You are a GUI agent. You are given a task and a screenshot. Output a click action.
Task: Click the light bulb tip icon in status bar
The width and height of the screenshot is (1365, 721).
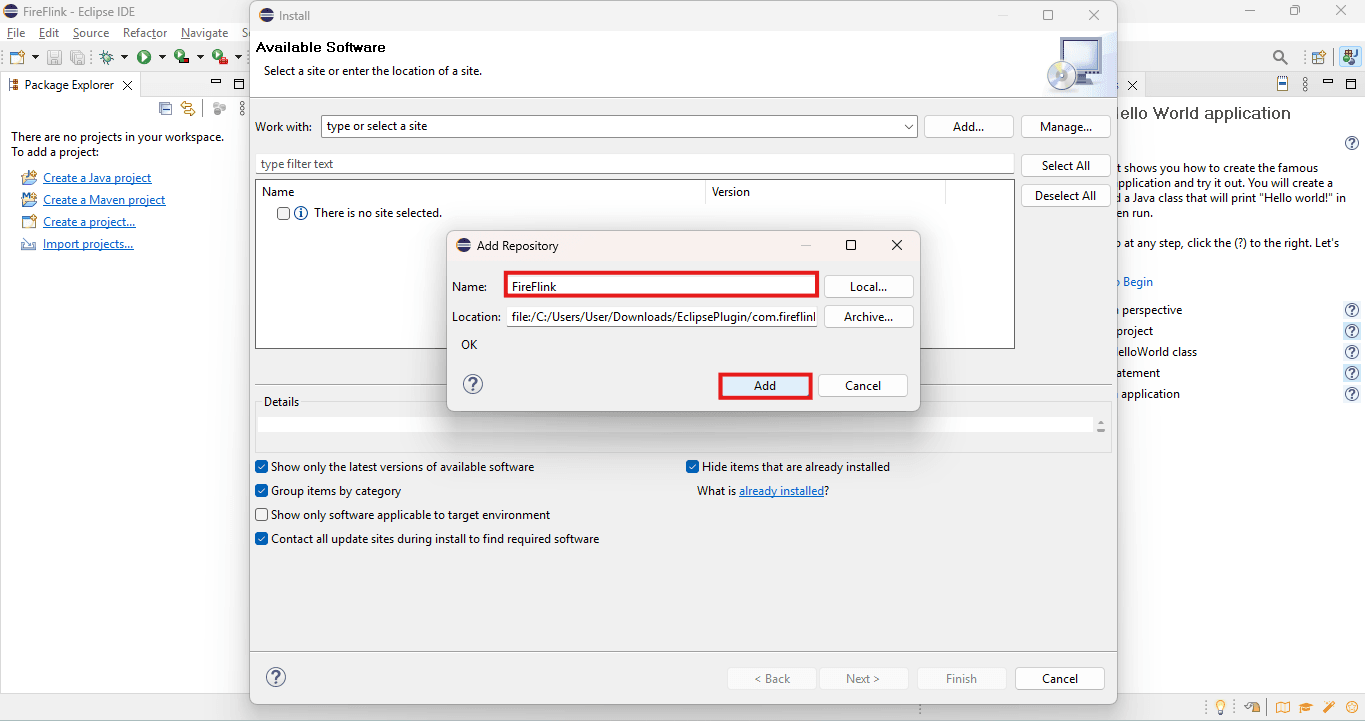point(1220,707)
